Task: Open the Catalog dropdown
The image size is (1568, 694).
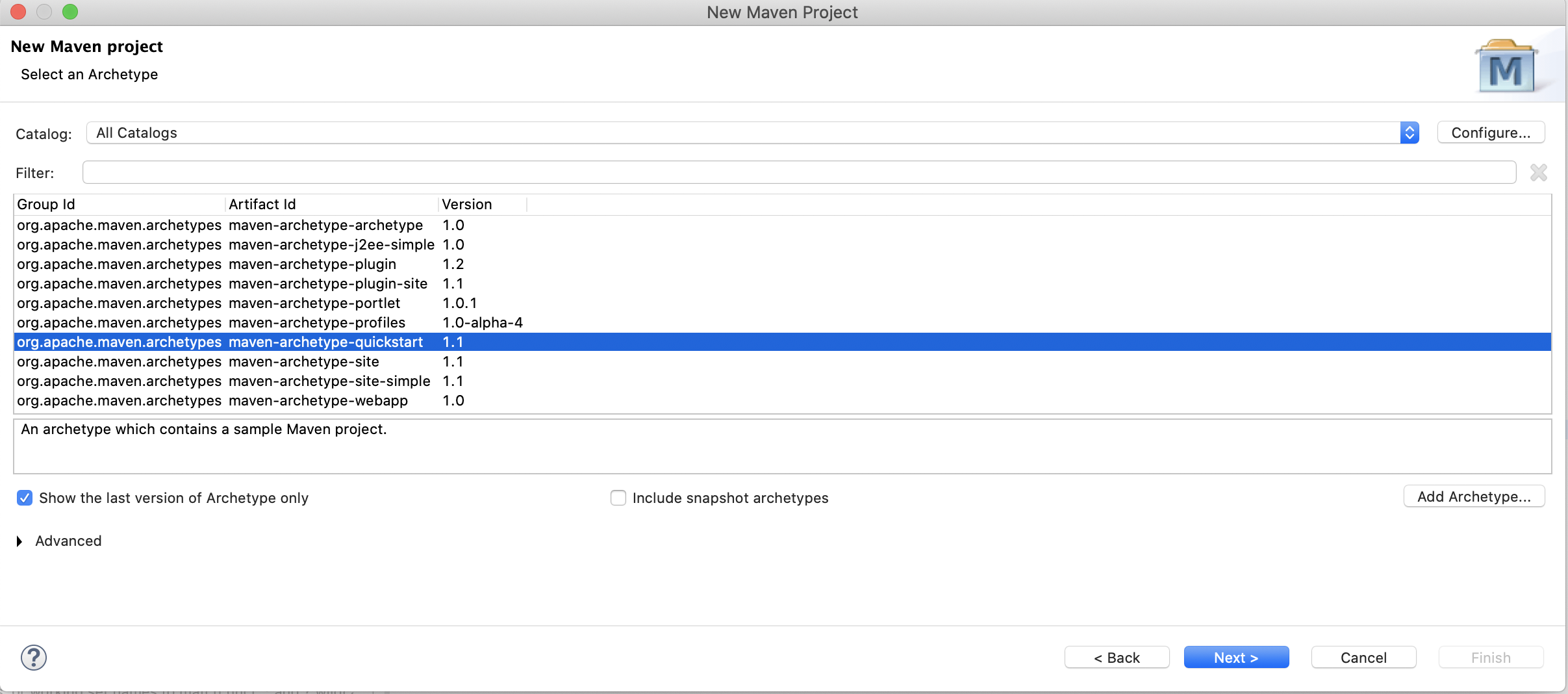Action: [x=752, y=133]
